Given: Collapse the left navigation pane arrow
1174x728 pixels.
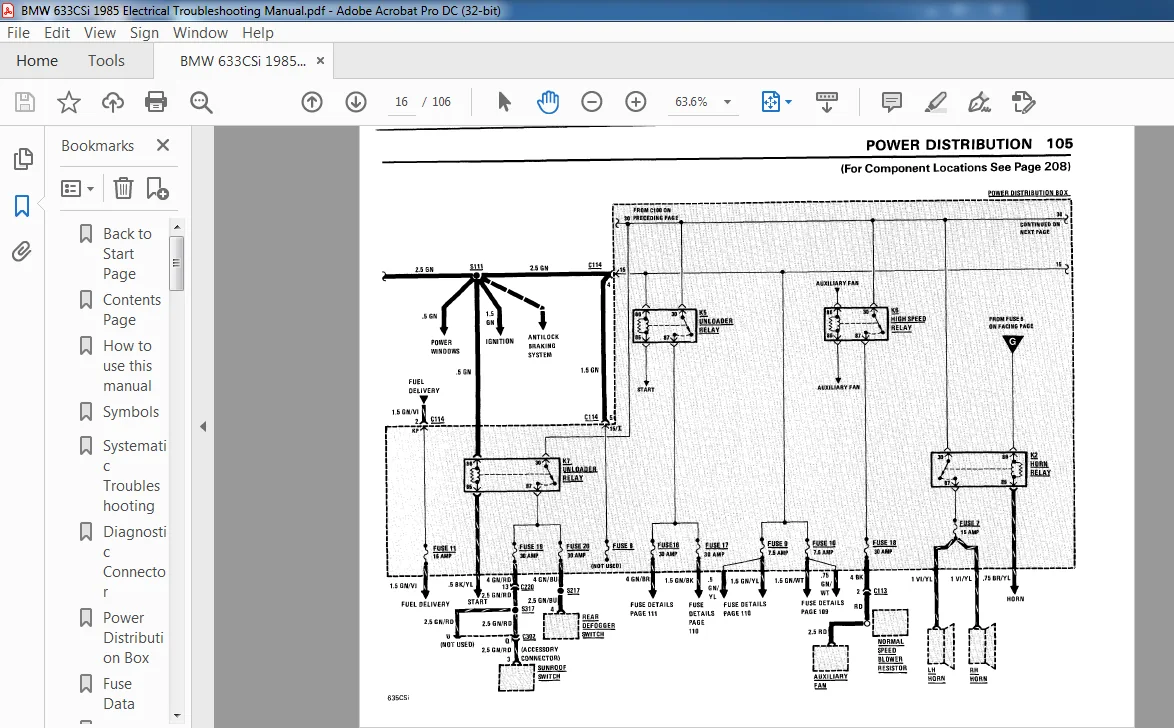Looking at the screenshot, I should tap(203, 426).
